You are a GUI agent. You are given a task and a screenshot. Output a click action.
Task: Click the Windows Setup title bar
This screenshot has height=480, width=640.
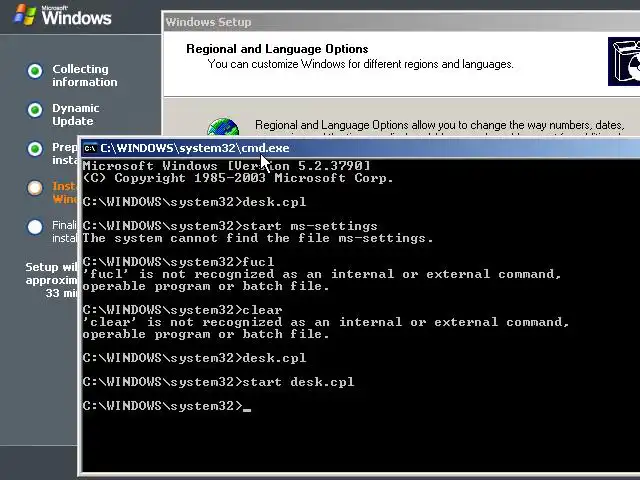[401, 22]
